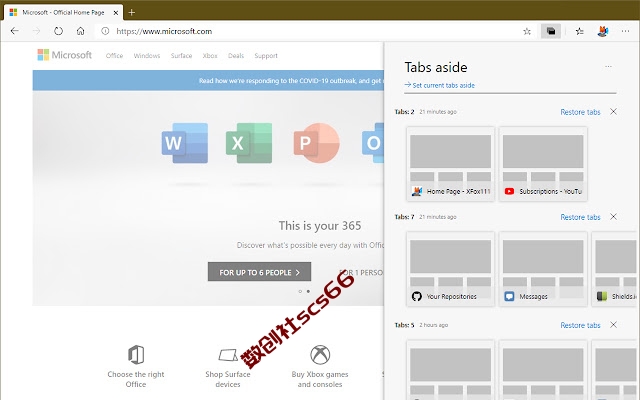
Task: Open the Surface nav item
Action: pos(181,56)
